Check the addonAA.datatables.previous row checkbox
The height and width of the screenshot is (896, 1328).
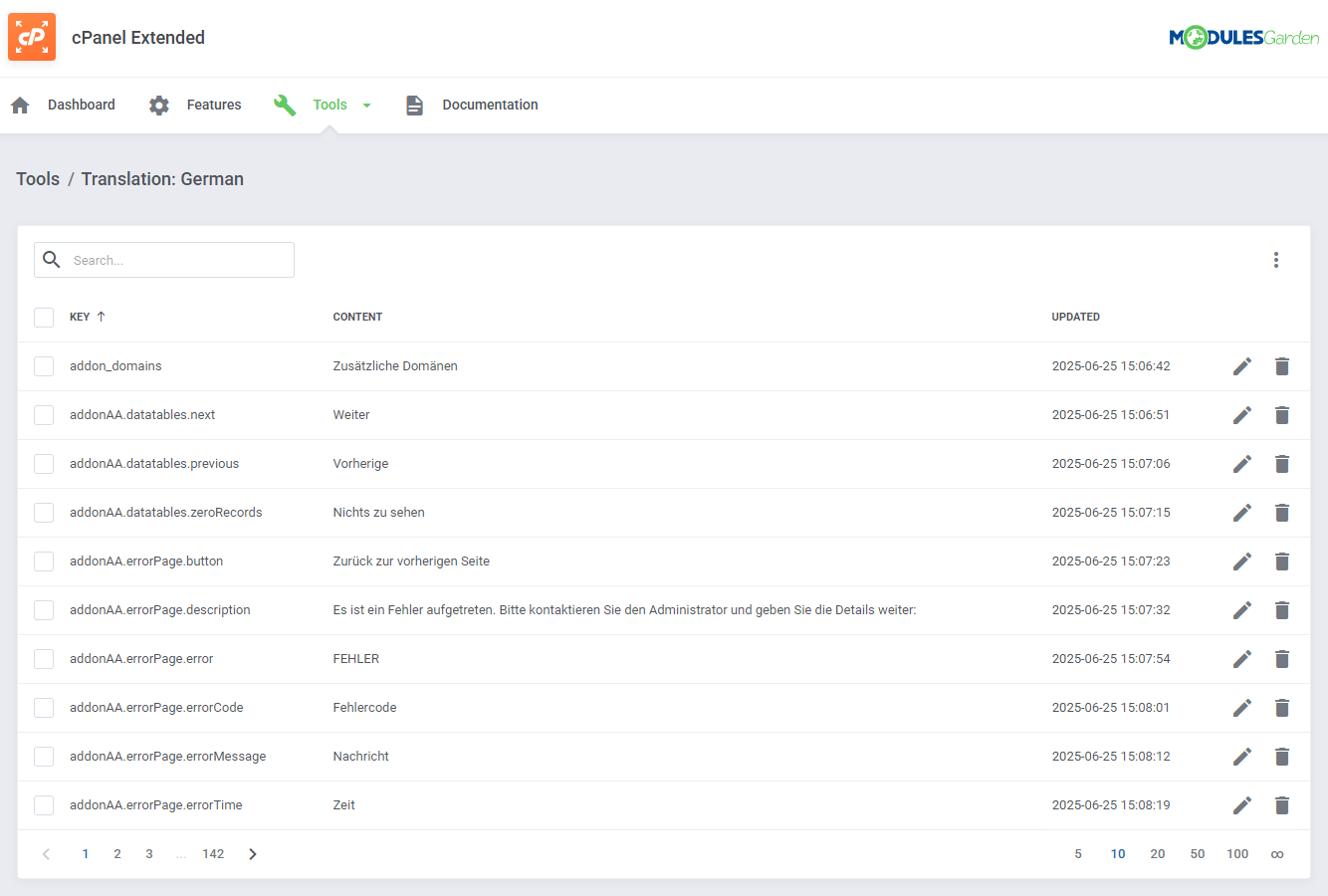pyautogui.click(x=44, y=464)
